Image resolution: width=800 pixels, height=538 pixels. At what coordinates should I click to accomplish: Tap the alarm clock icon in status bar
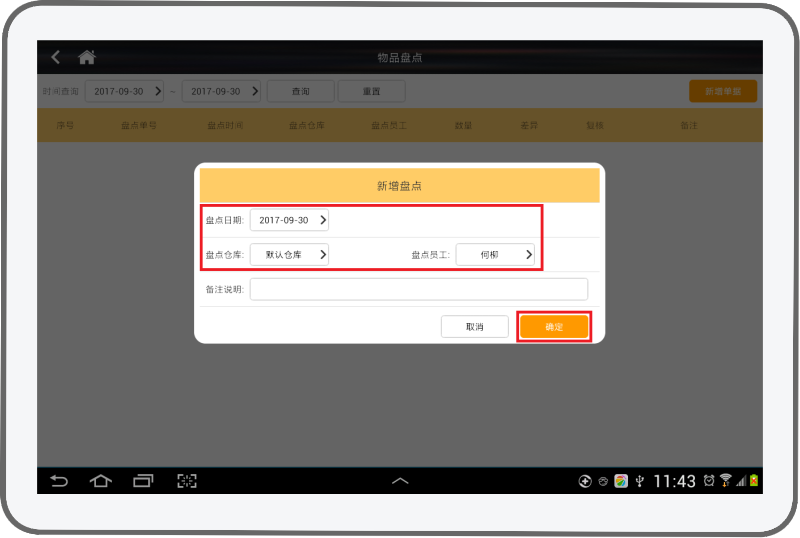pos(709,481)
